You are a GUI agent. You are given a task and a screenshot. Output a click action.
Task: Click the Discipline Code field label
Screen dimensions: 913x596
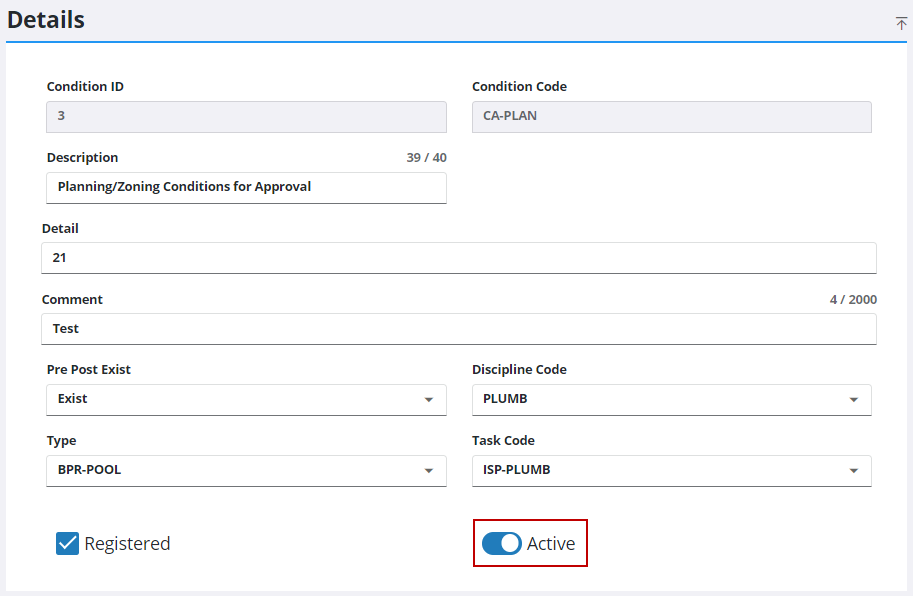(519, 370)
